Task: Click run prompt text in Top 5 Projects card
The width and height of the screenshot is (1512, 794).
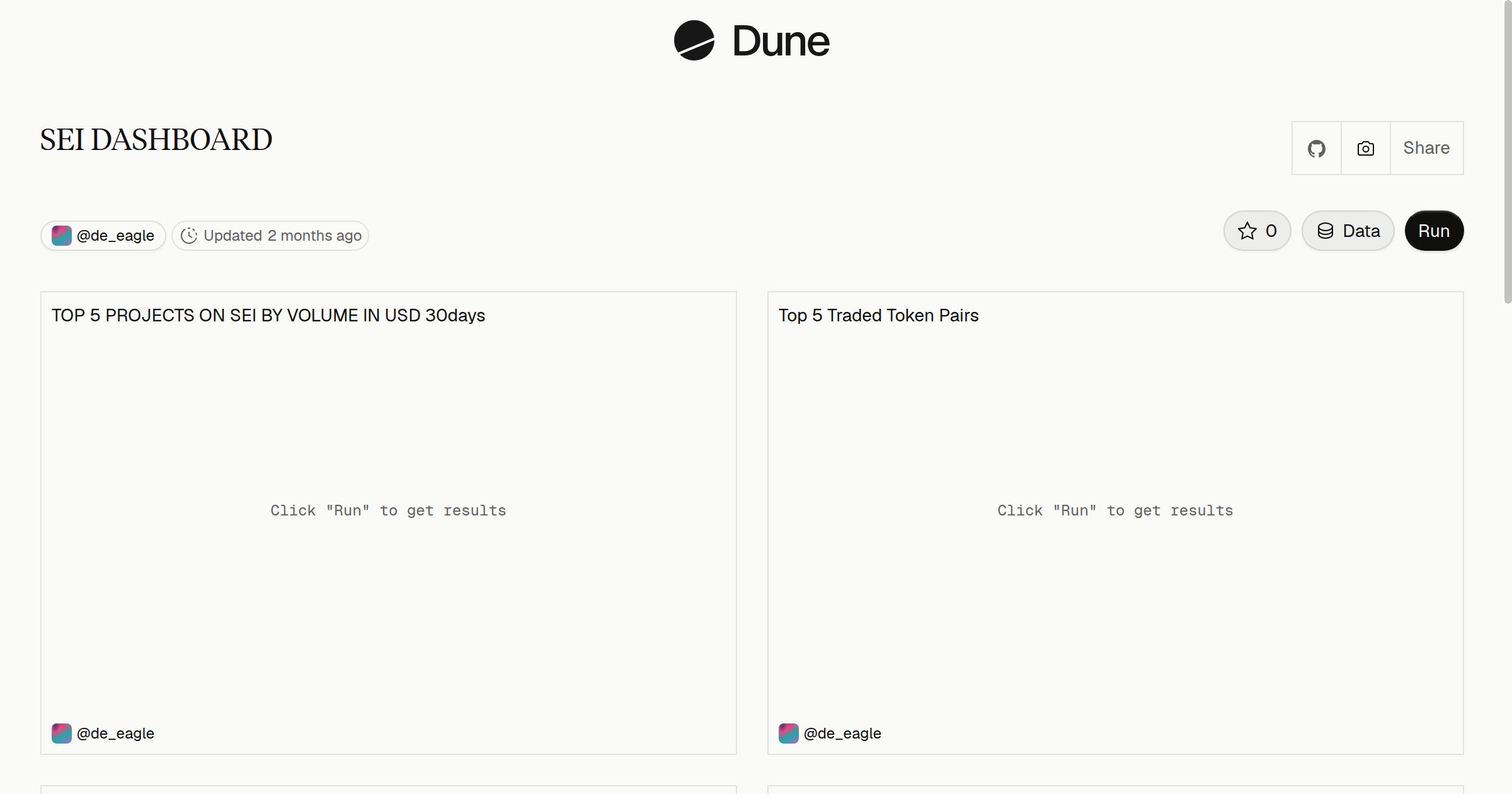Action: coord(388,510)
